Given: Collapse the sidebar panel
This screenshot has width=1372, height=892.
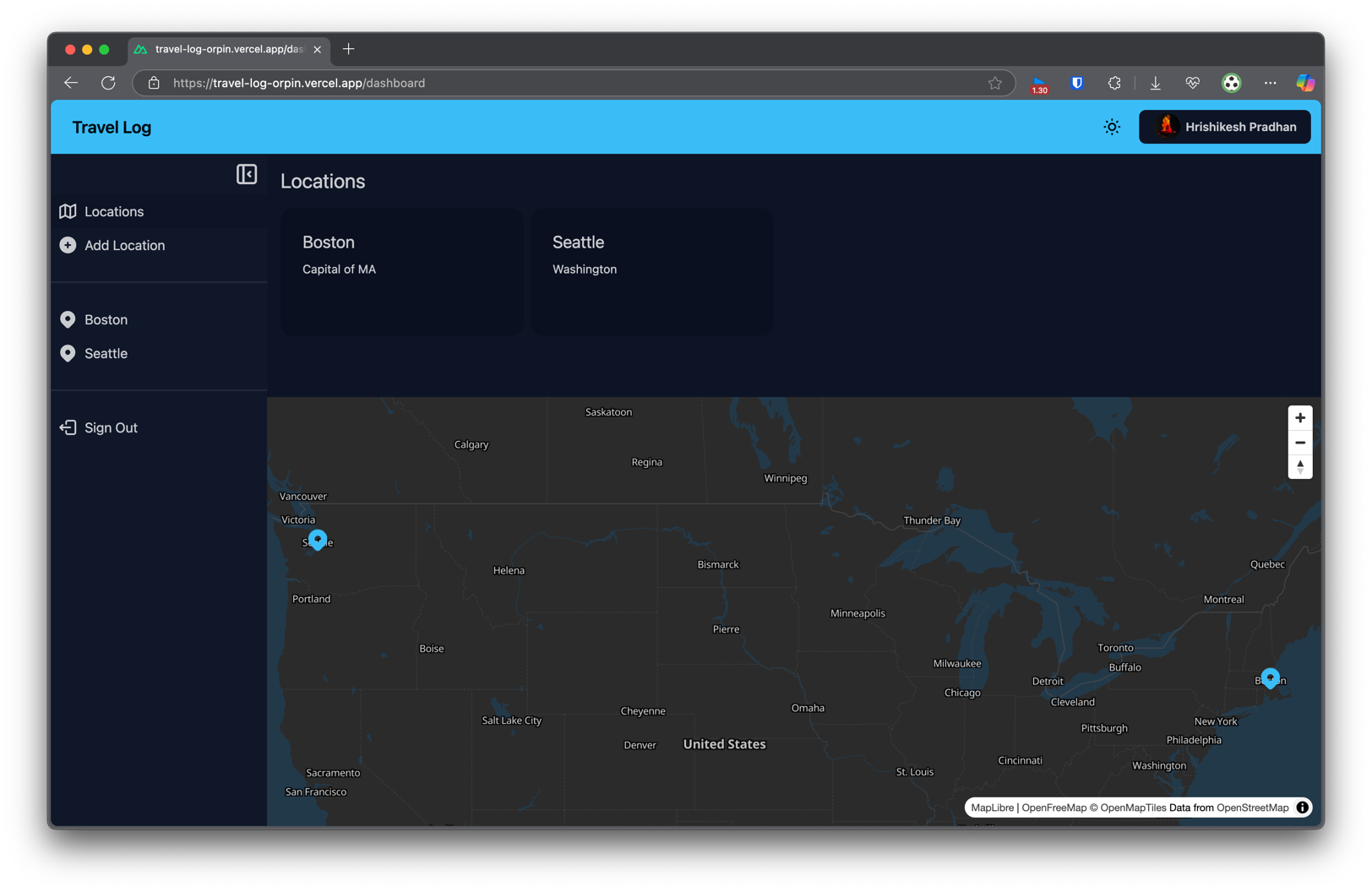Looking at the screenshot, I should (246, 174).
